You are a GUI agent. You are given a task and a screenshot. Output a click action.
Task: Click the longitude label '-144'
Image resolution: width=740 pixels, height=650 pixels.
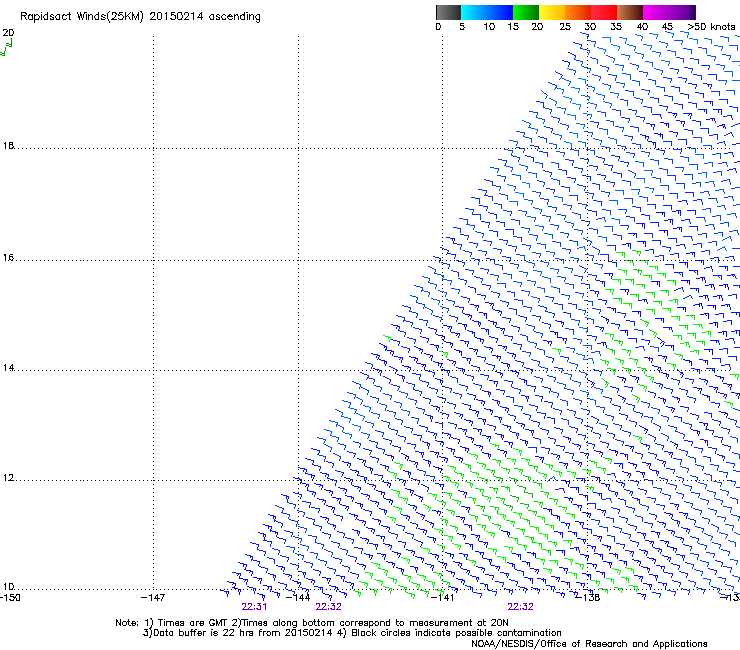coord(299,598)
